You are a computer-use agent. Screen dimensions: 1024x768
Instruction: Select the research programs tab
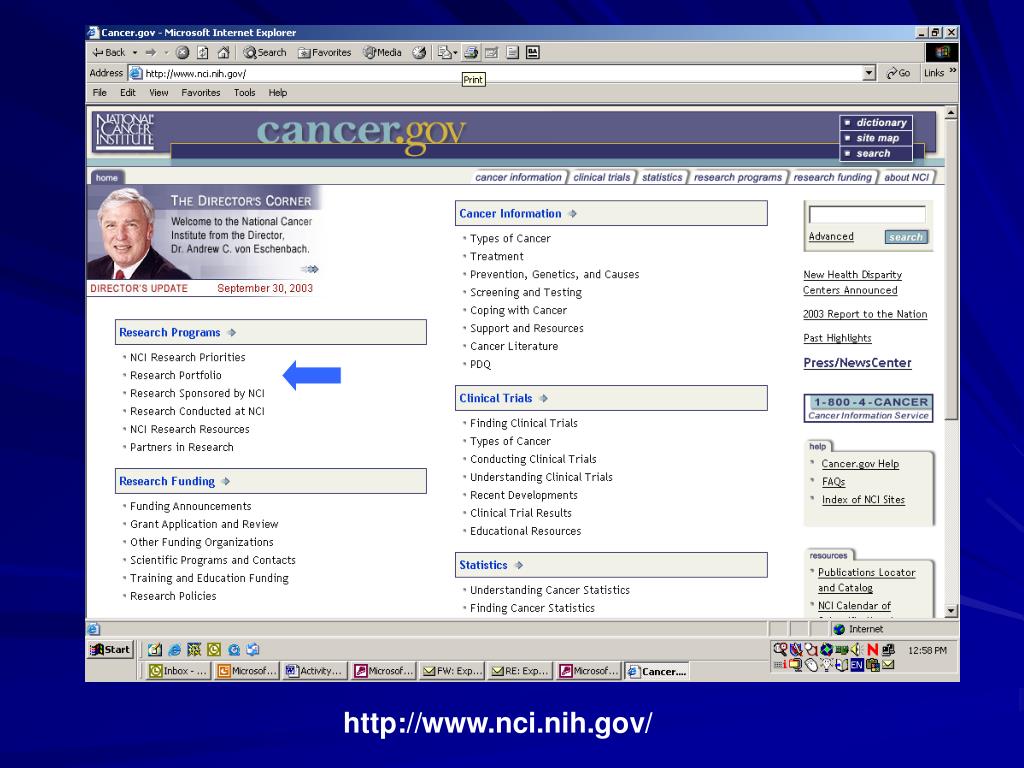coord(737,177)
